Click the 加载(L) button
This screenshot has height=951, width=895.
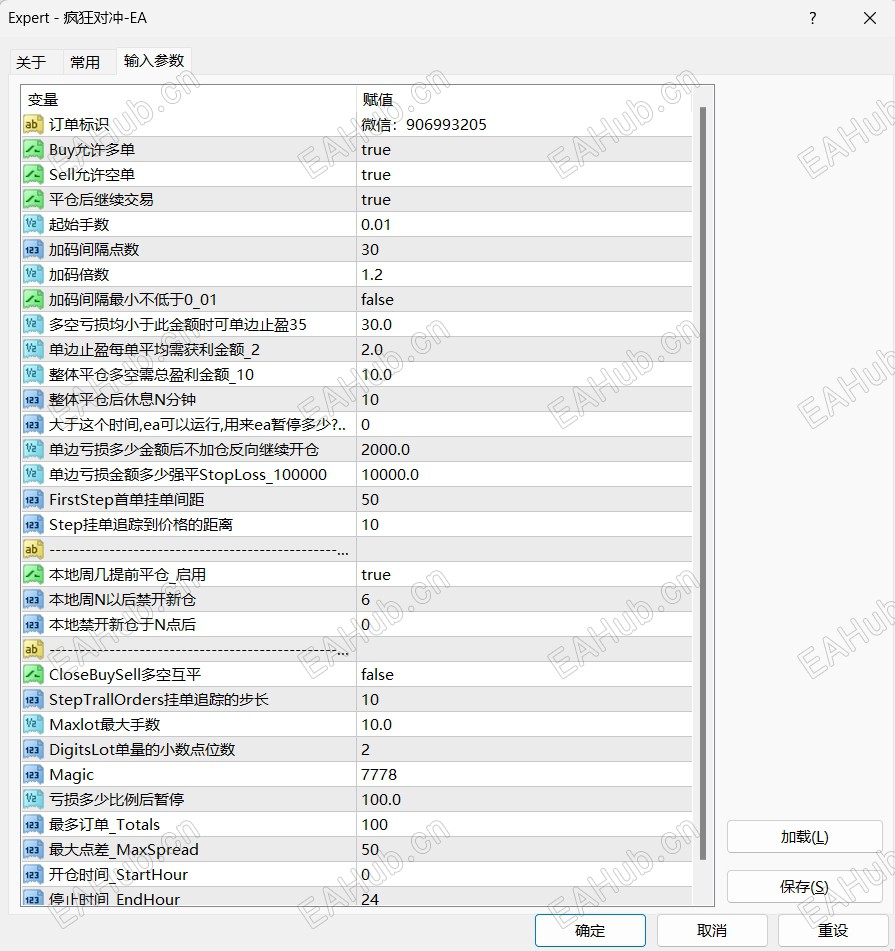coord(804,837)
